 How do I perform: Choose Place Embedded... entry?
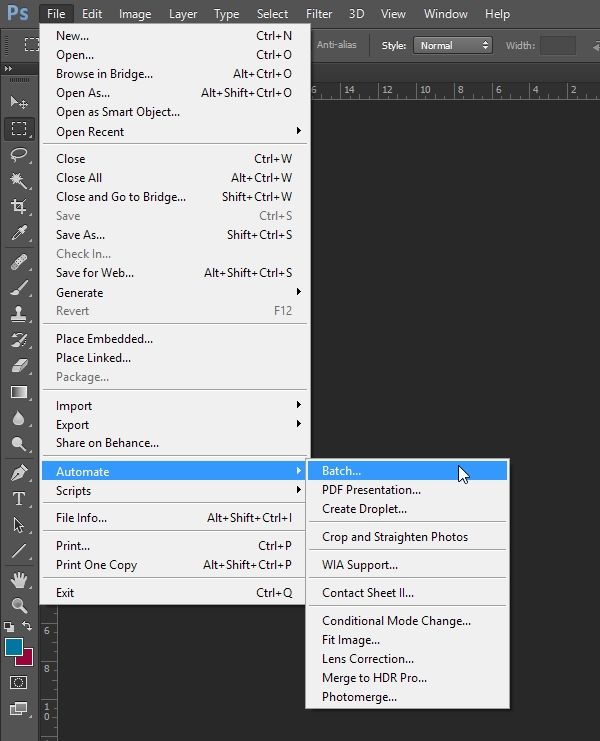174,339
